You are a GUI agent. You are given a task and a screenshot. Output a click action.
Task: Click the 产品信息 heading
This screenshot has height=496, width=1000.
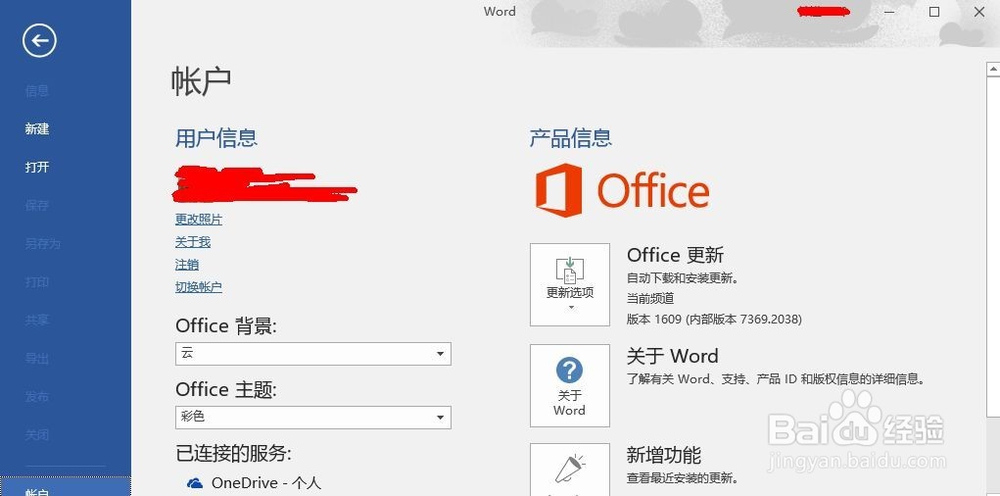tap(571, 138)
